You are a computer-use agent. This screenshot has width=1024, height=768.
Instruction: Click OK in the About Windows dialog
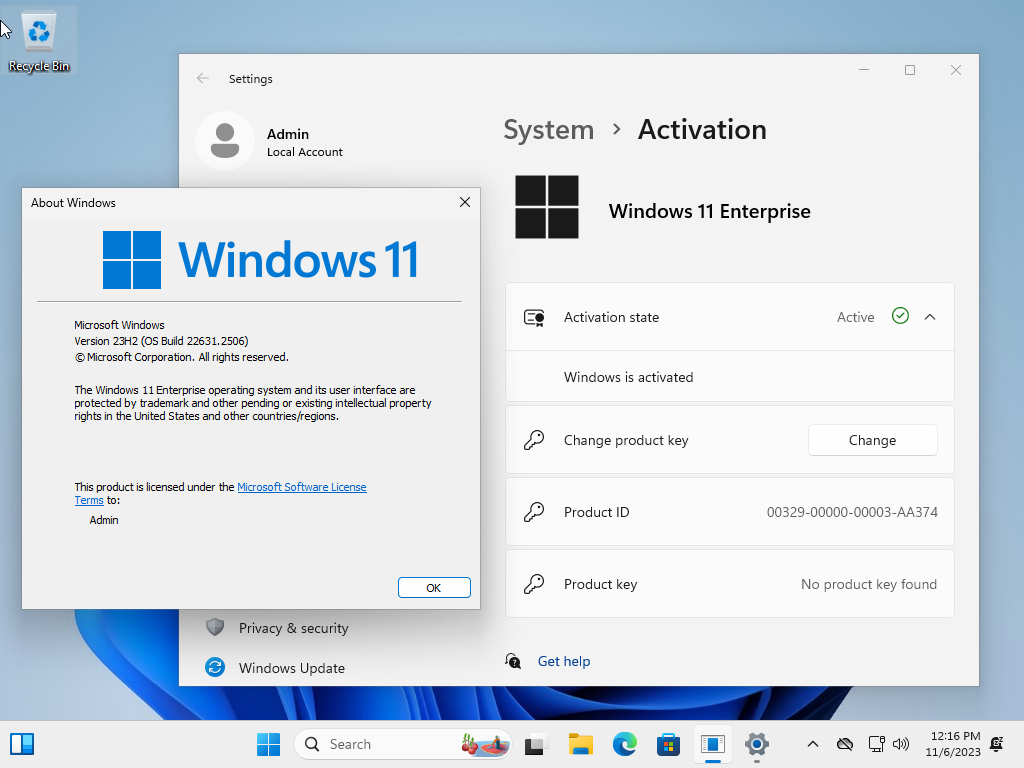pos(434,588)
